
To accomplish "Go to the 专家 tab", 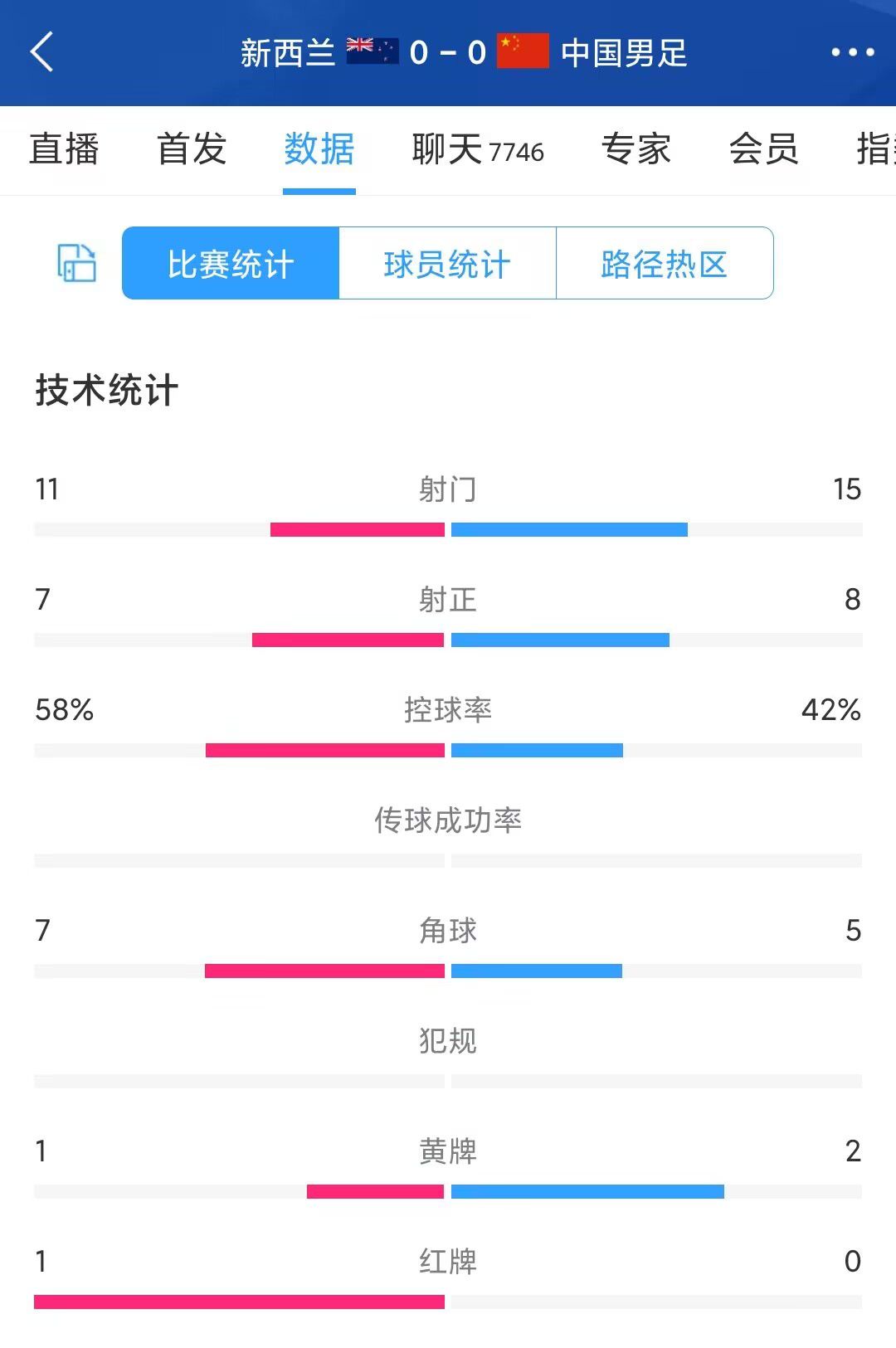I will tap(635, 150).
